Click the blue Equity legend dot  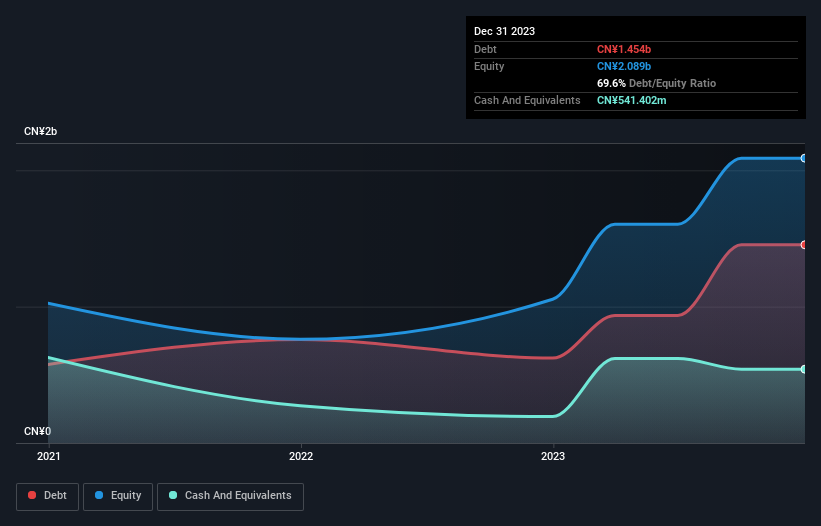(100, 496)
